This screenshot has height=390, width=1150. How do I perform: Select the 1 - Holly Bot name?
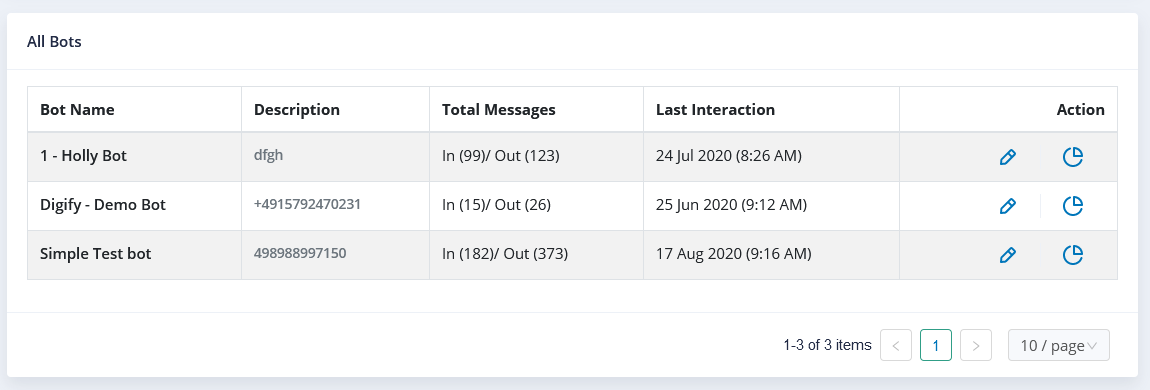(x=83, y=156)
